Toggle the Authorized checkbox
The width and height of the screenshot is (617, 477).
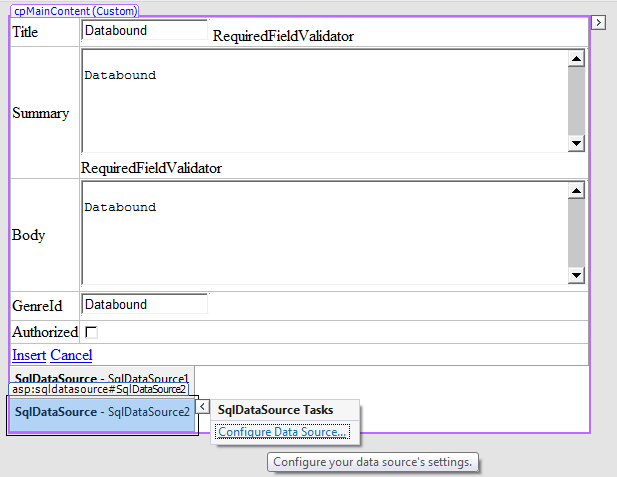(x=91, y=332)
